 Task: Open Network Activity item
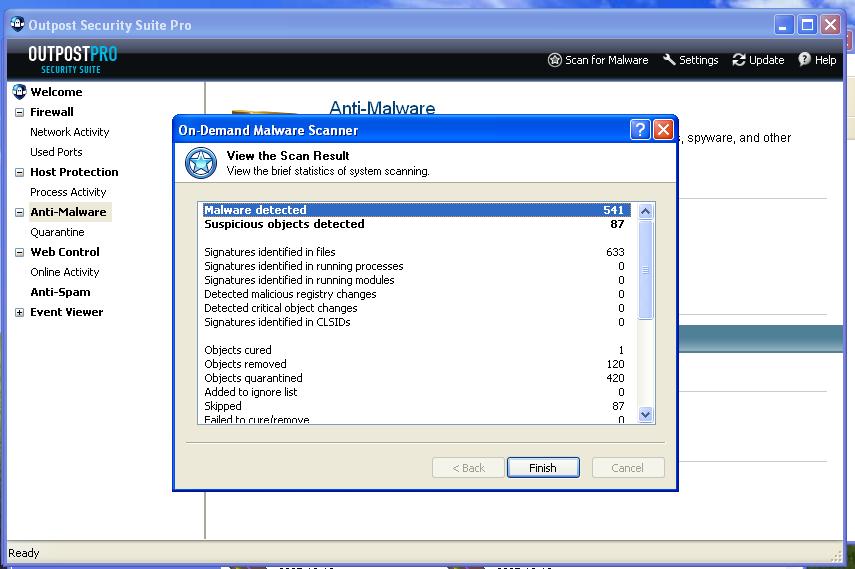click(x=70, y=132)
